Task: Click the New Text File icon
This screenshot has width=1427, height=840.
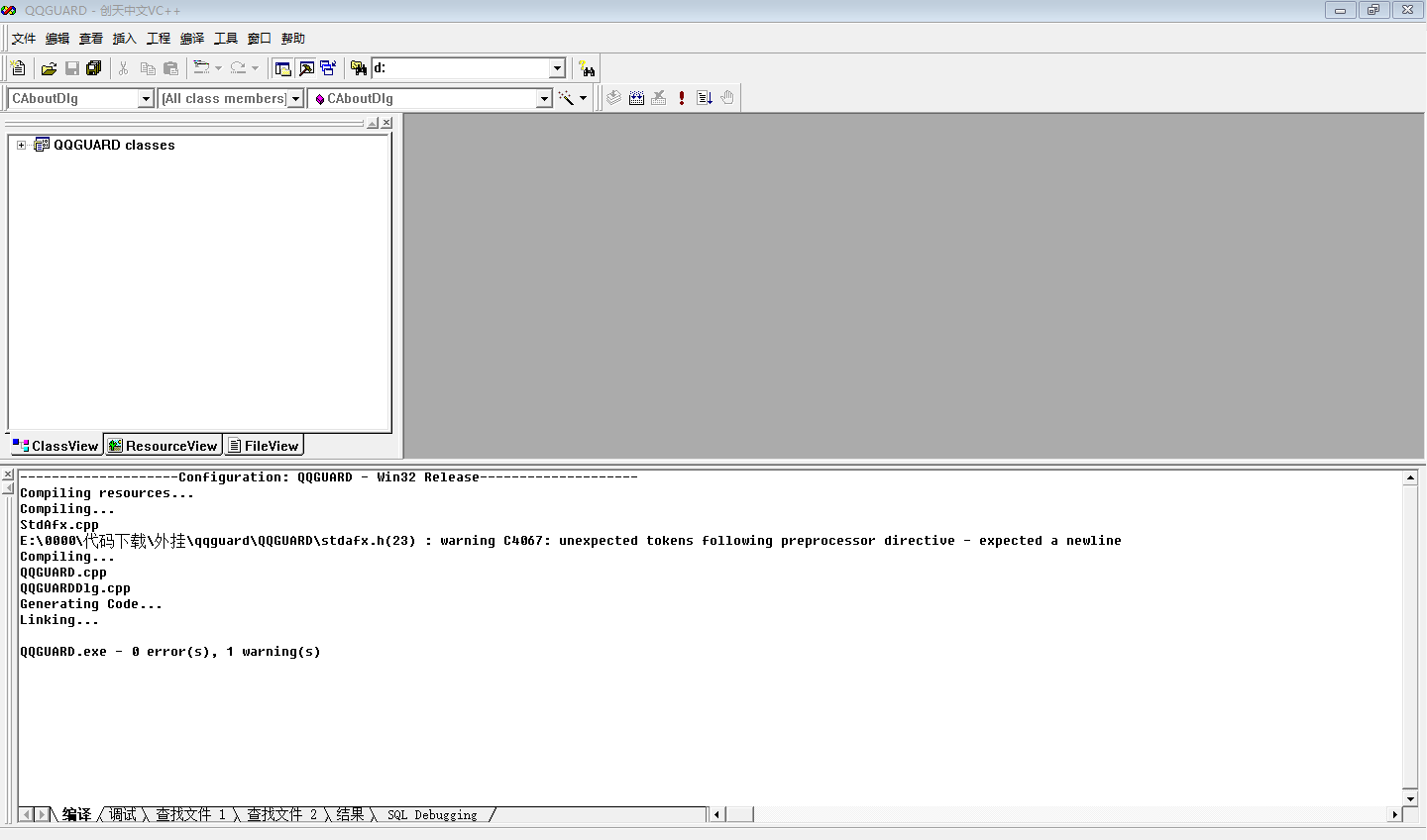Action: 18,68
